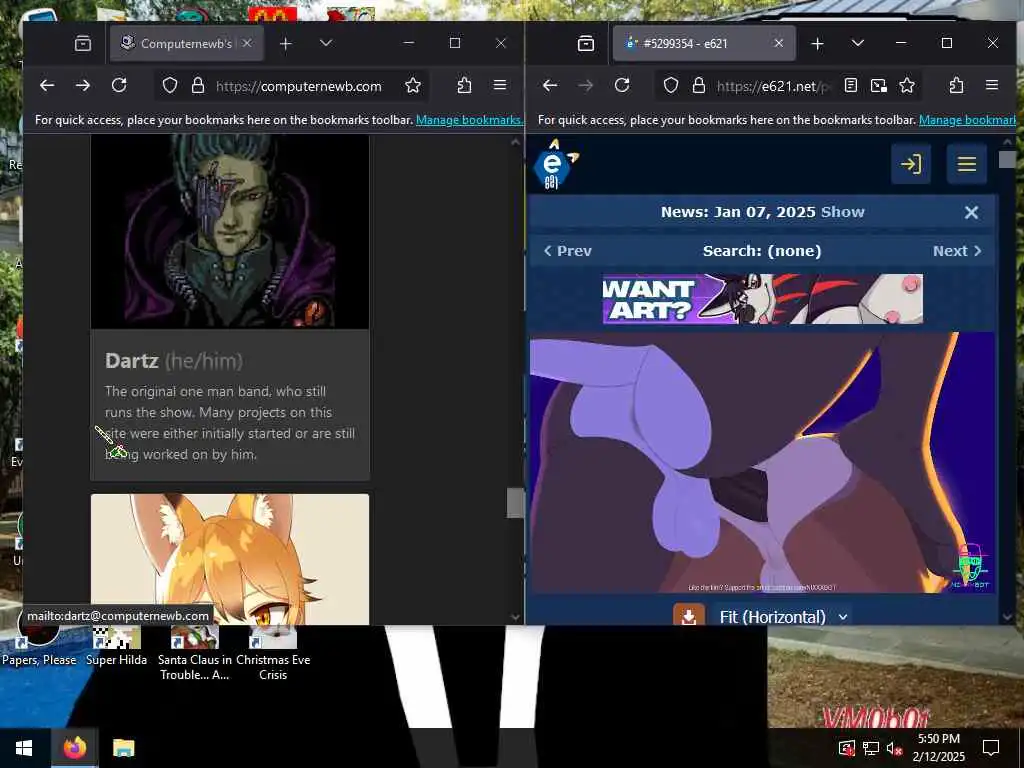The image size is (1024, 768).
Task: Click the computernewb.com address bar
Action: click(298, 86)
